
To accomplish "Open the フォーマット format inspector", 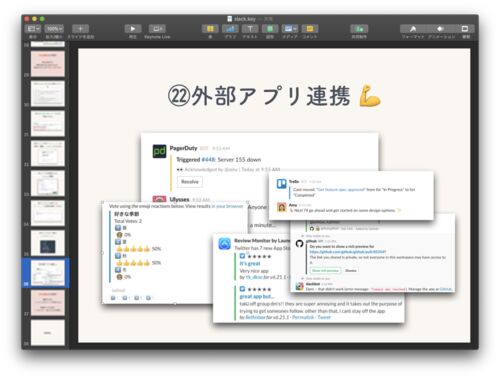I will click(x=413, y=29).
